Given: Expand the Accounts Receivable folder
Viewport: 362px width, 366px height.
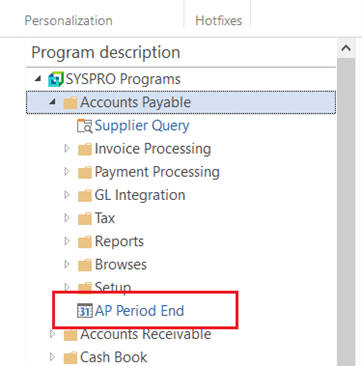Looking at the screenshot, I should pos(53,334).
